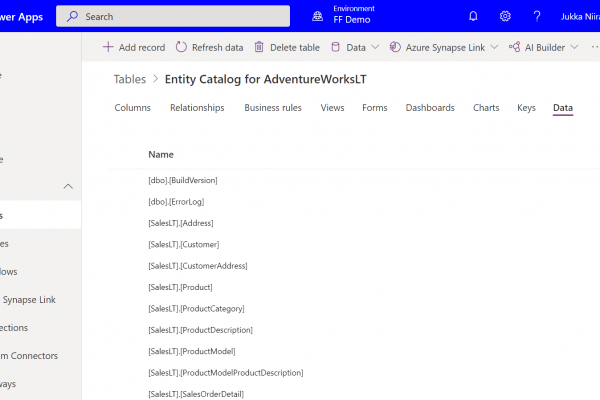Switch to the Relationships tab
The height and width of the screenshot is (400, 600).
click(197, 108)
